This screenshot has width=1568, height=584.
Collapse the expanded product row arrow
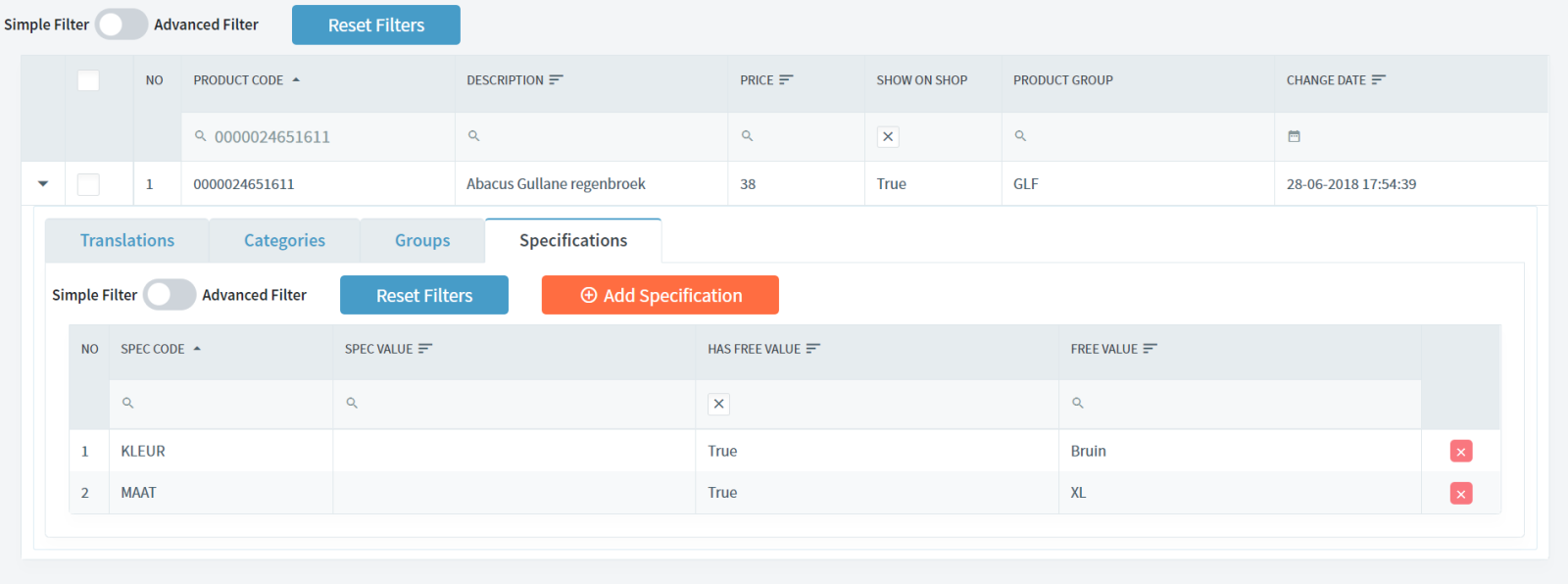(x=43, y=184)
